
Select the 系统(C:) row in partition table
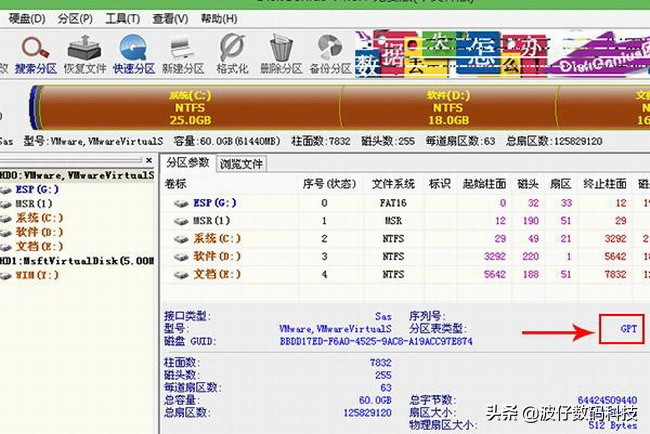pos(406,238)
